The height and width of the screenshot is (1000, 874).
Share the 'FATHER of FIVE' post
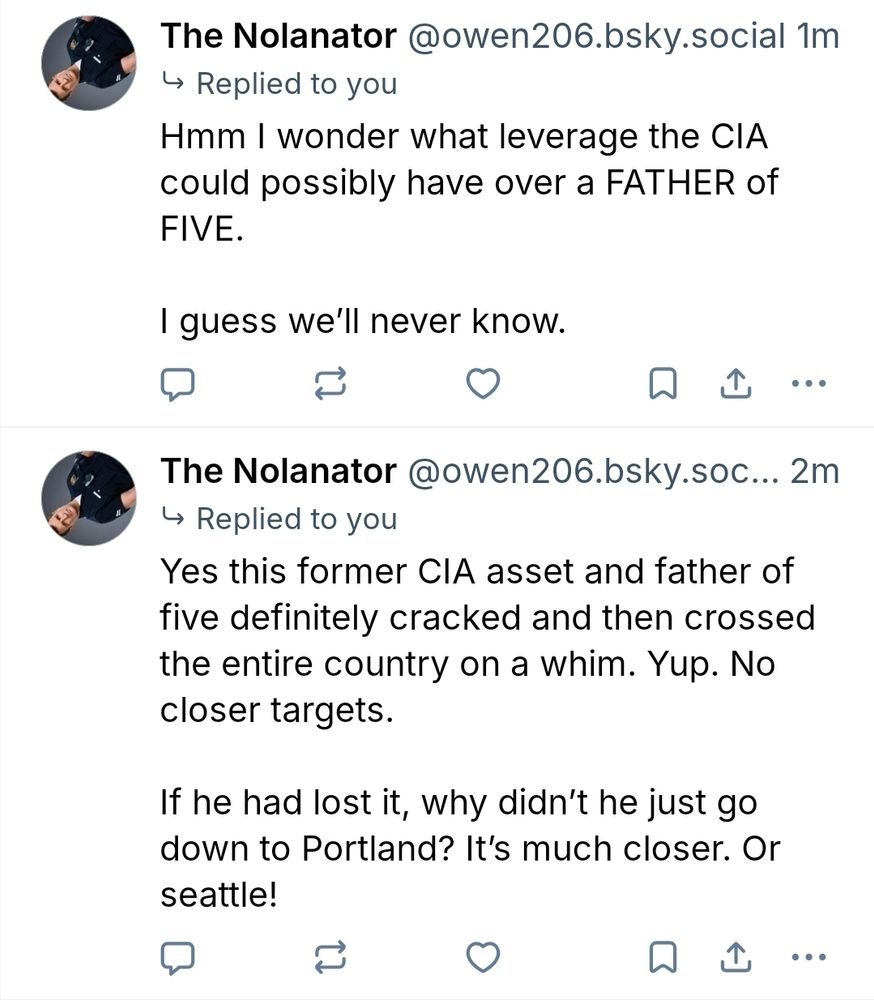[735, 383]
